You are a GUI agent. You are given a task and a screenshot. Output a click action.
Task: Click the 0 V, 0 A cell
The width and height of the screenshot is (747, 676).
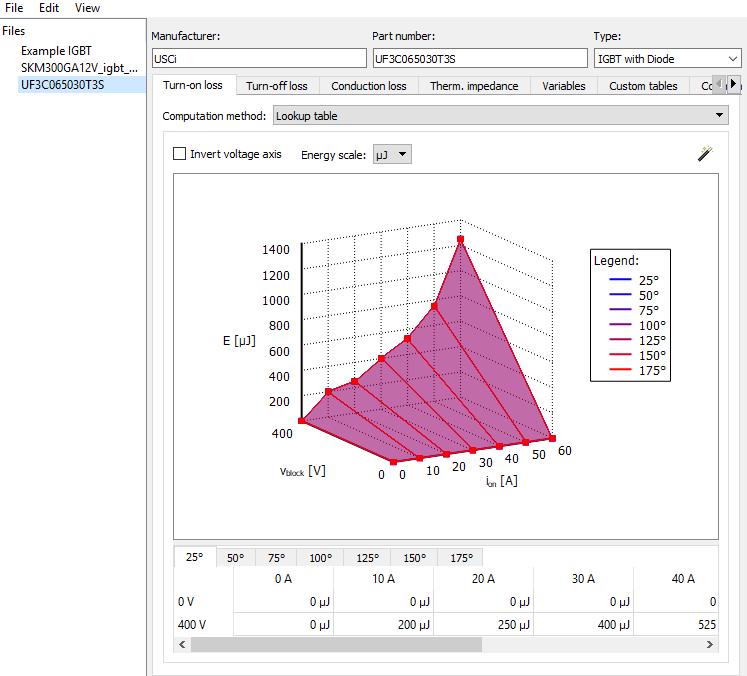pos(283,602)
